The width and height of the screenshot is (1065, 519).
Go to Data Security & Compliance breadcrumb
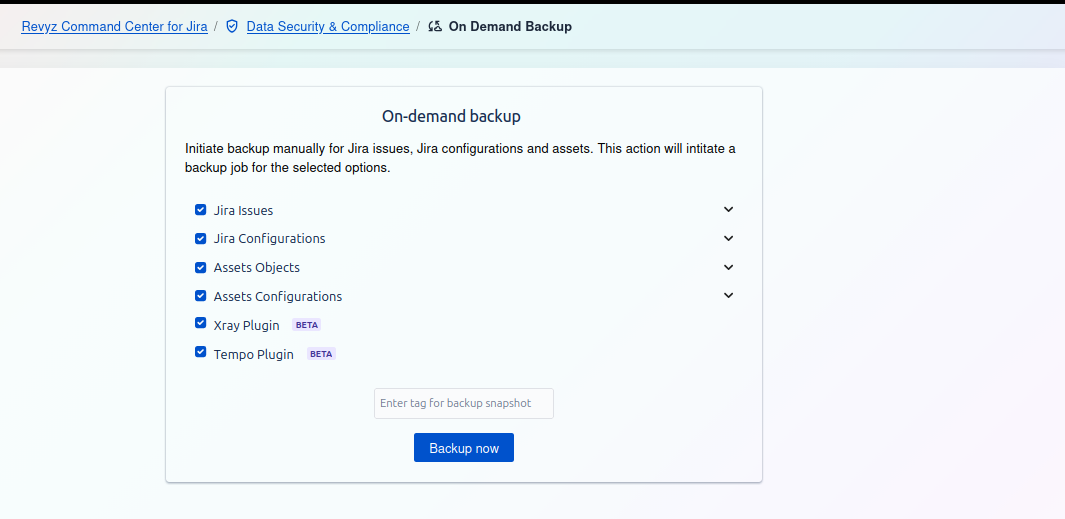328,27
